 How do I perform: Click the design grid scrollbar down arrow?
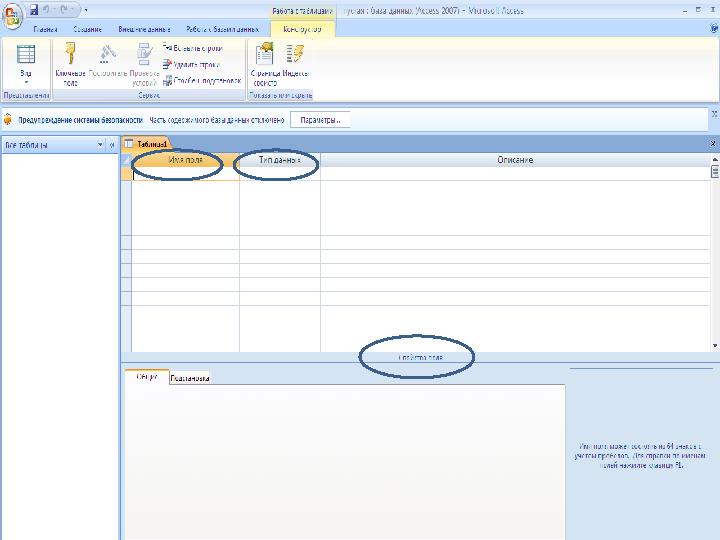[x=715, y=346]
